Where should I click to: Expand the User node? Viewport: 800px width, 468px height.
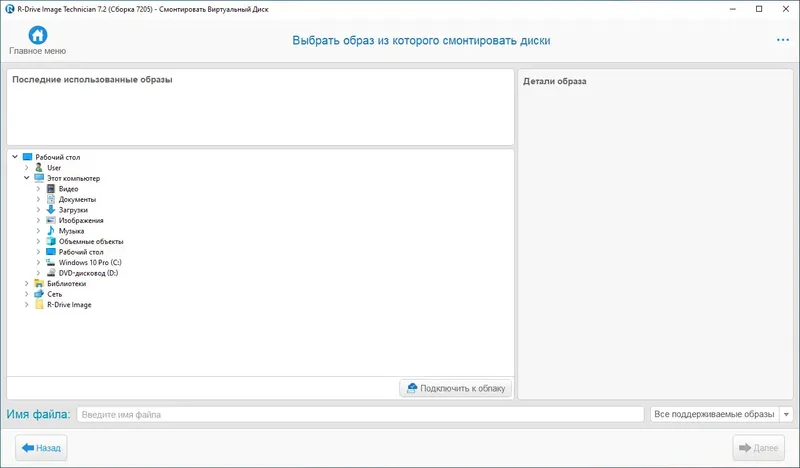[x=27, y=167]
